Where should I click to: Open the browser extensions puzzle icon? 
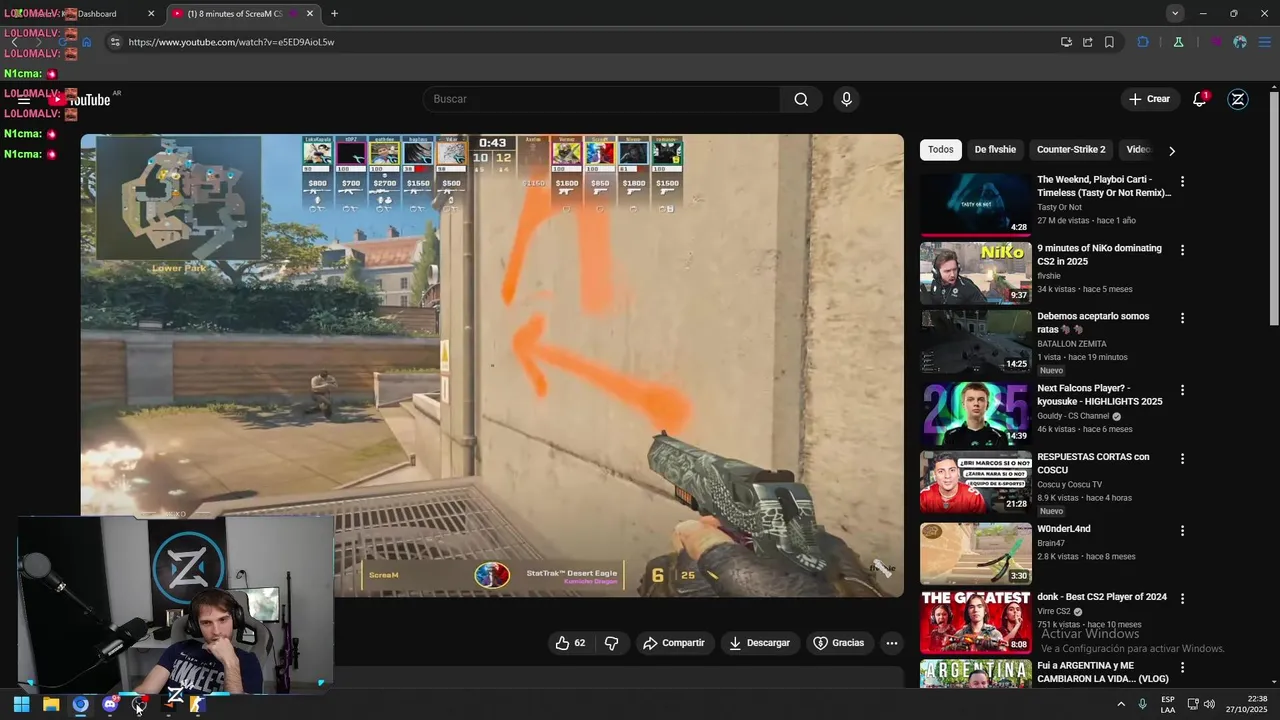tap(1143, 42)
